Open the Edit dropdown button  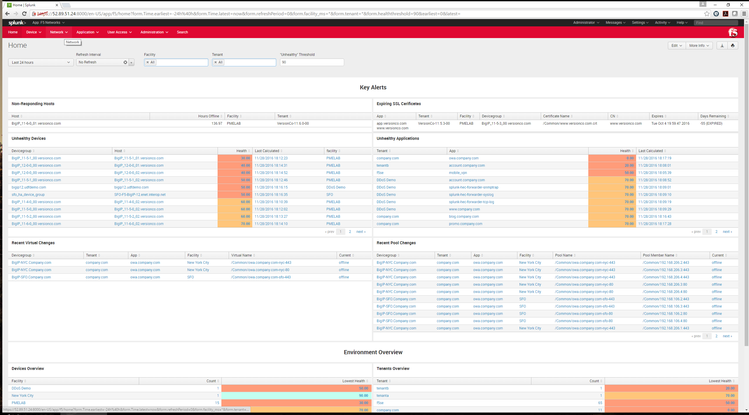[x=677, y=46]
